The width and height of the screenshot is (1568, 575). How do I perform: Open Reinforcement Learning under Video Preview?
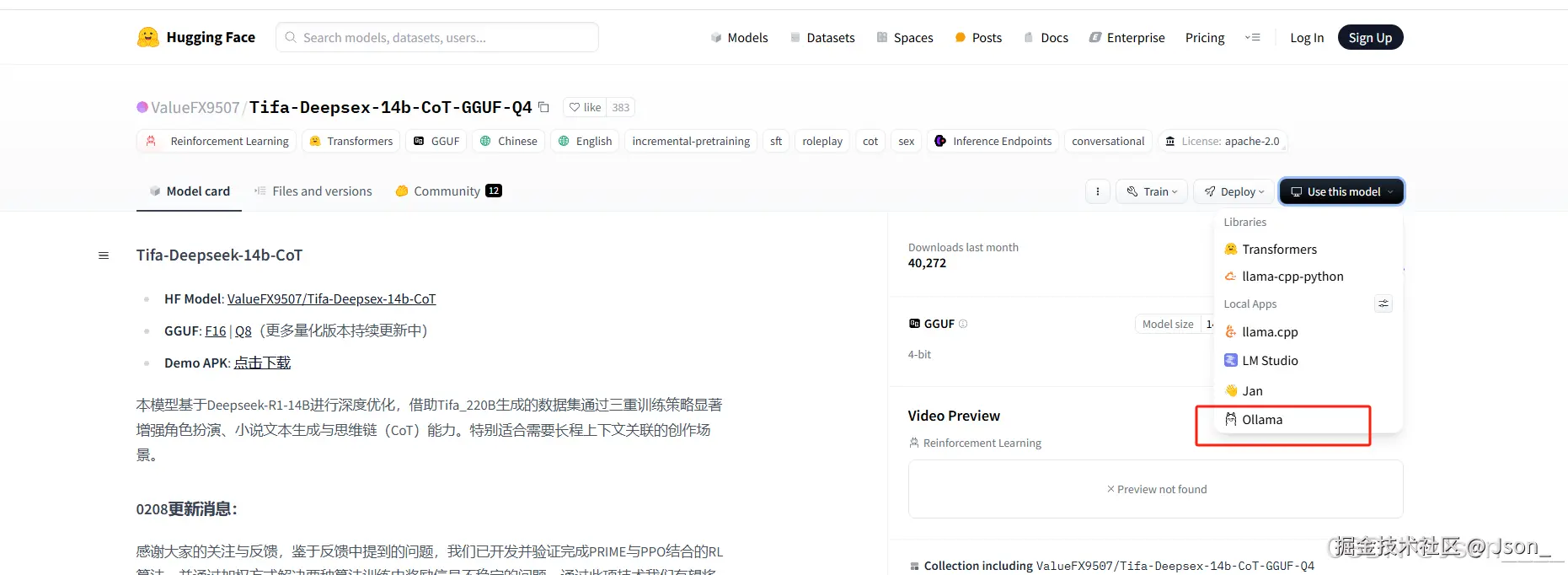[x=975, y=443]
